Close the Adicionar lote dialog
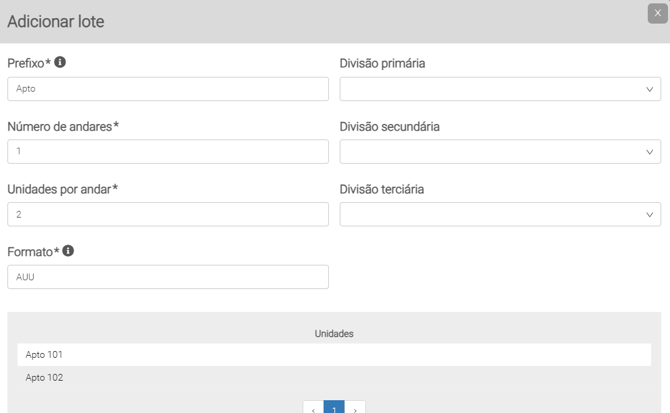Image resolution: width=670 pixels, height=413 pixels. 657,13
